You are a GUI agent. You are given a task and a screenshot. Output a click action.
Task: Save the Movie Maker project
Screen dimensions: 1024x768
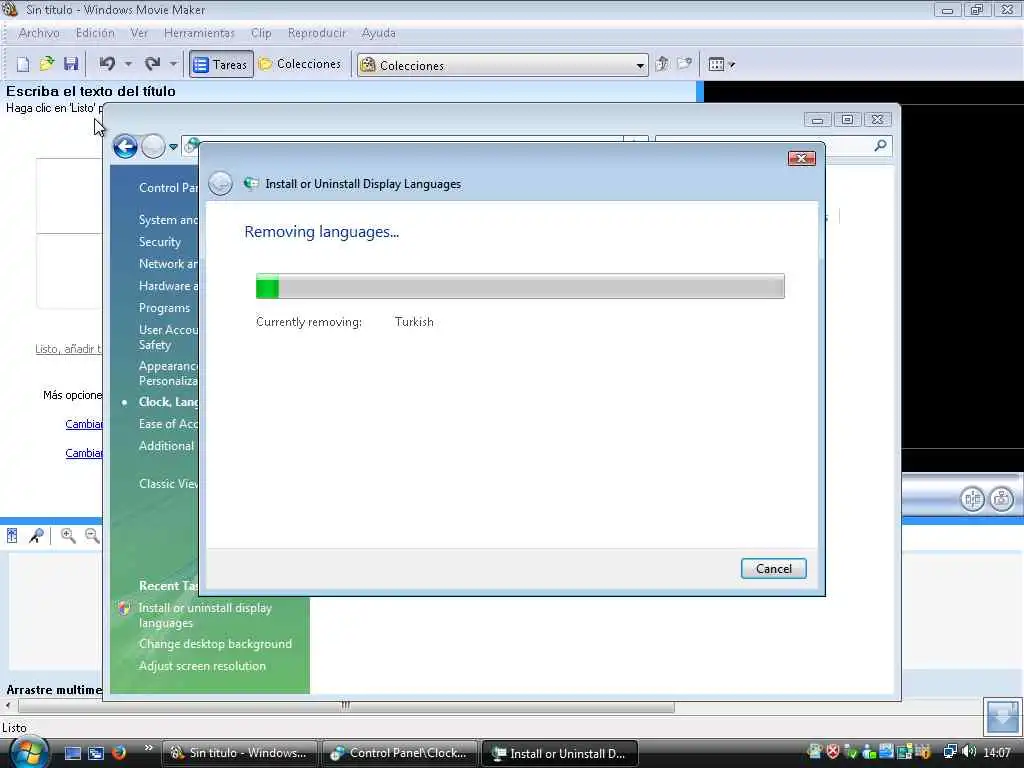71,64
